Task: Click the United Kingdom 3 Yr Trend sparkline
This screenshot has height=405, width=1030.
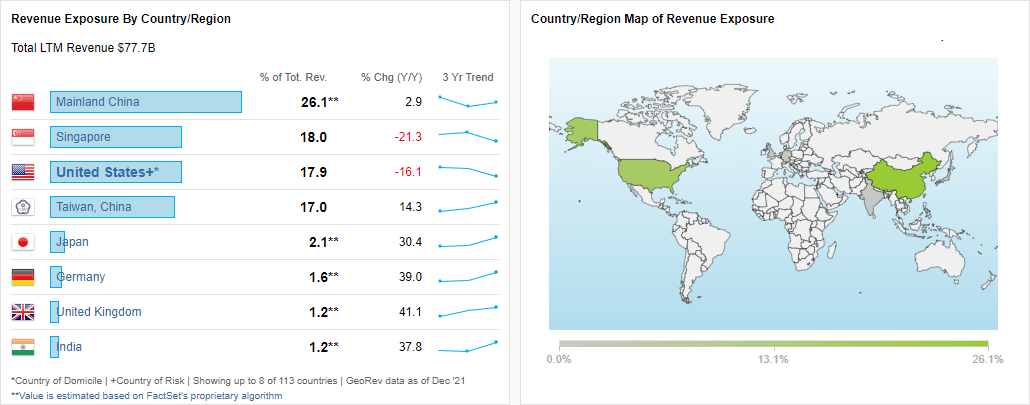Action: 468,311
